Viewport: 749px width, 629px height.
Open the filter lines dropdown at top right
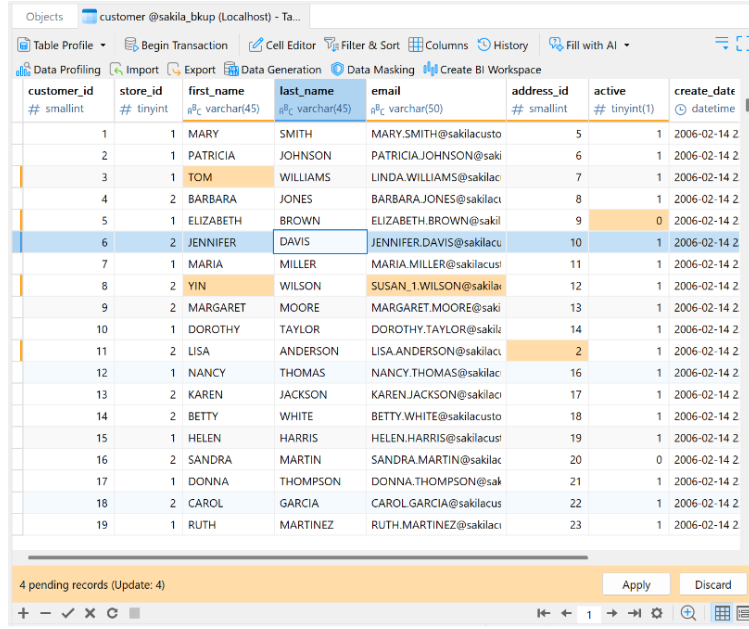[x=722, y=43]
